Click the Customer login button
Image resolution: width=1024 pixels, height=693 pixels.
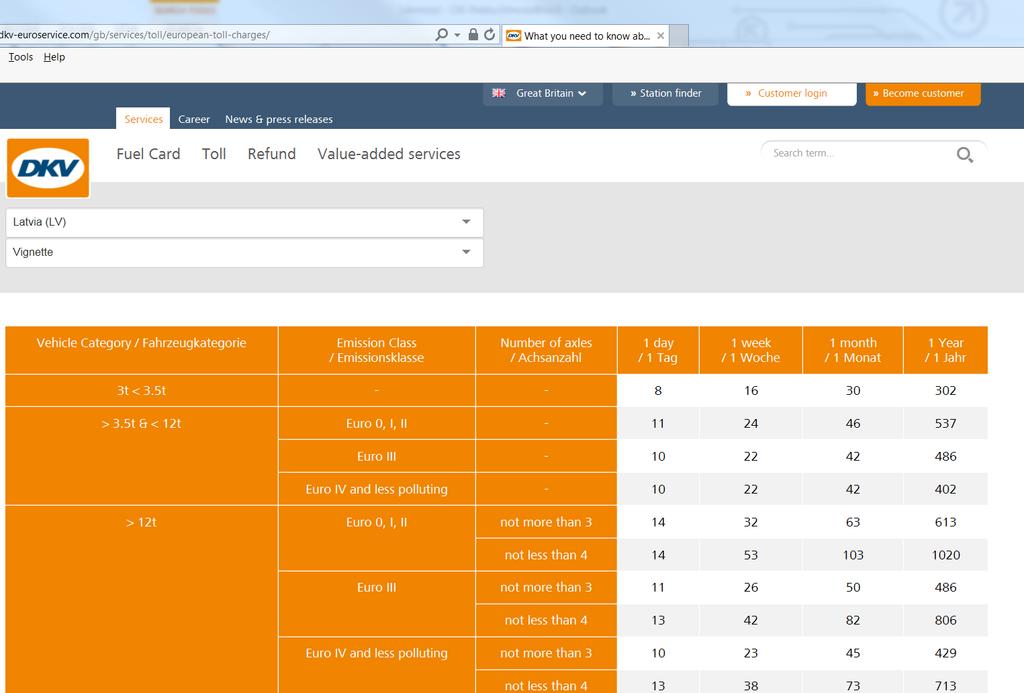tap(792, 93)
